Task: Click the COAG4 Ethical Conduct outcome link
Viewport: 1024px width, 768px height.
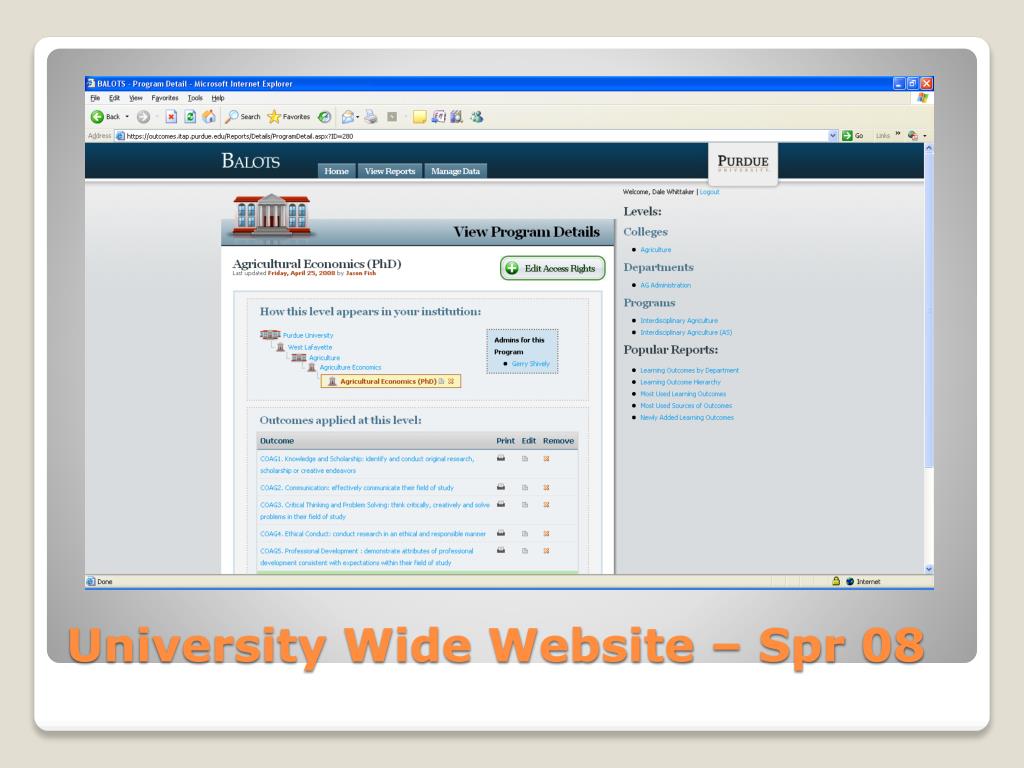Action: pos(373,534)
